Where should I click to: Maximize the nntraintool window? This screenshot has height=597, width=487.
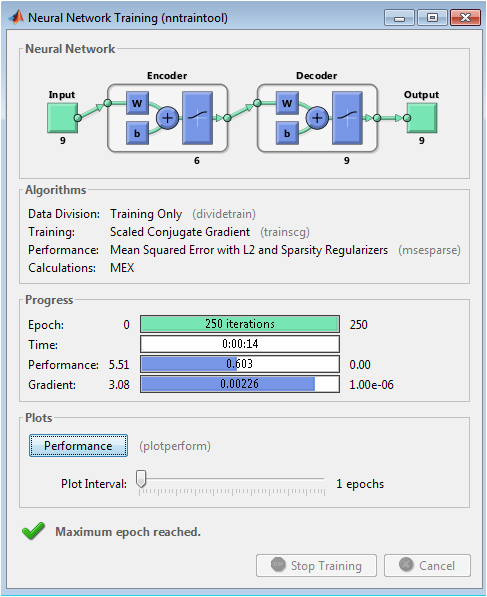pos(432,18)
